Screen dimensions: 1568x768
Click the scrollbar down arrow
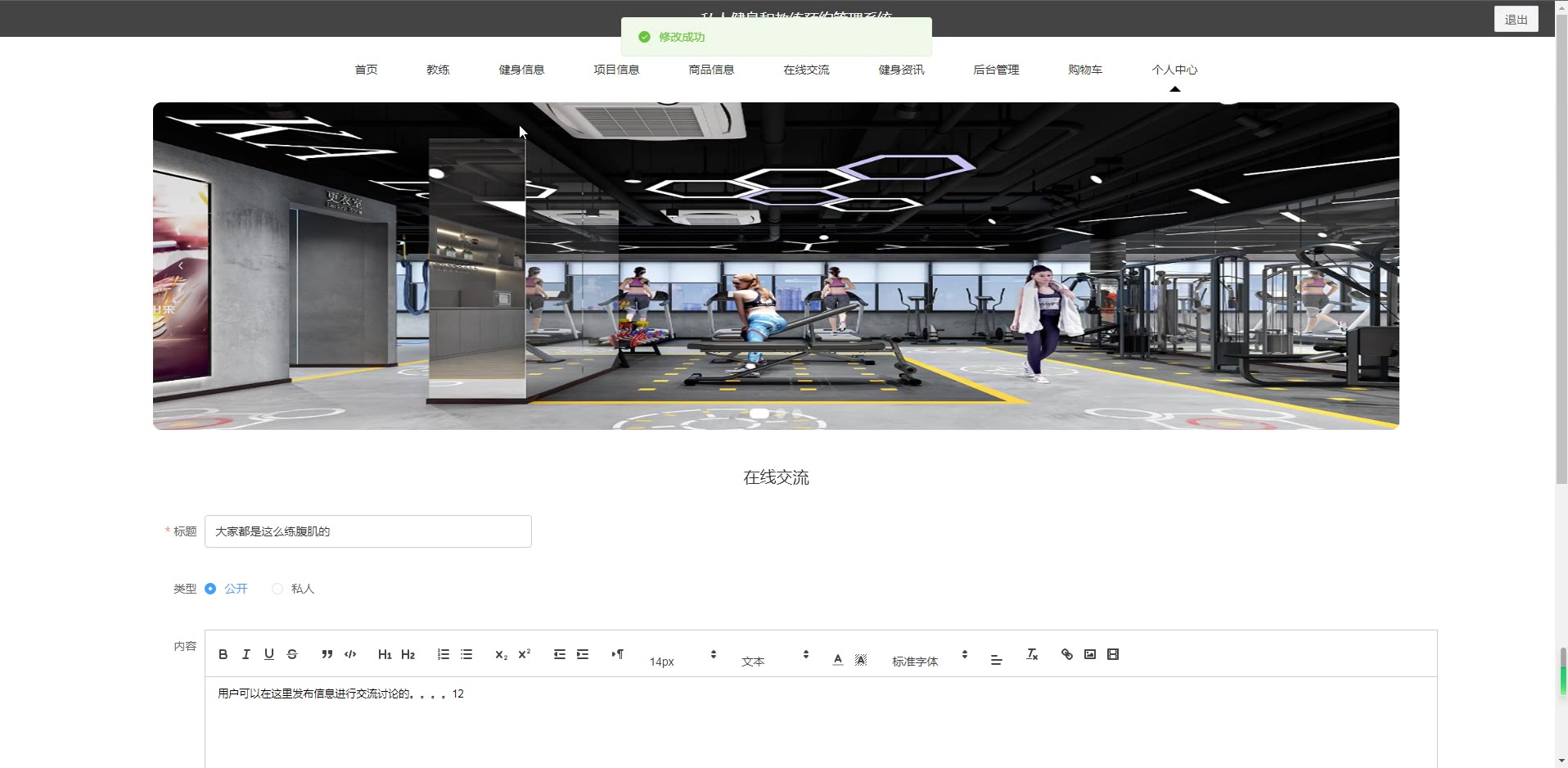point(1561,761)
